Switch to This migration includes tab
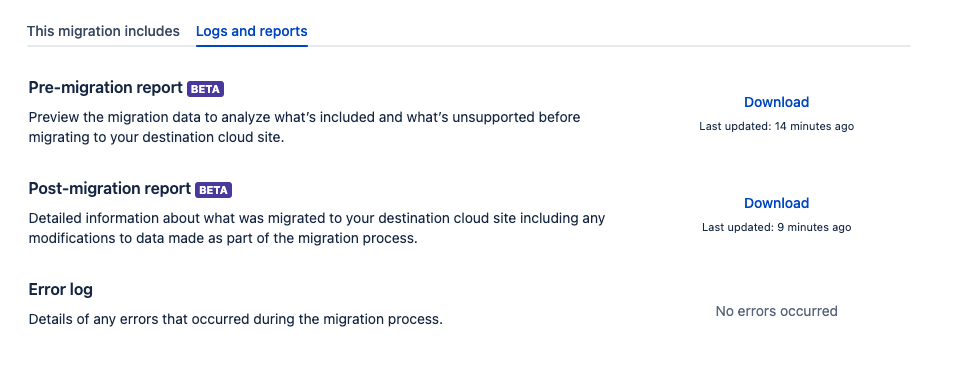The height and width of the screenshot is (380, 954). coord(103,31)
